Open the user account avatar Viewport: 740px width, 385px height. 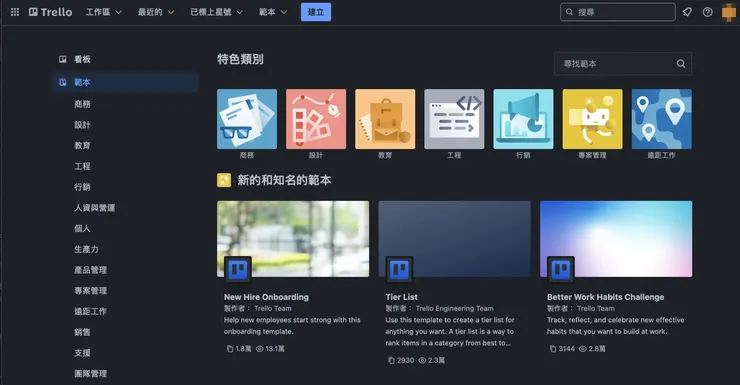[x=729, y=12]
